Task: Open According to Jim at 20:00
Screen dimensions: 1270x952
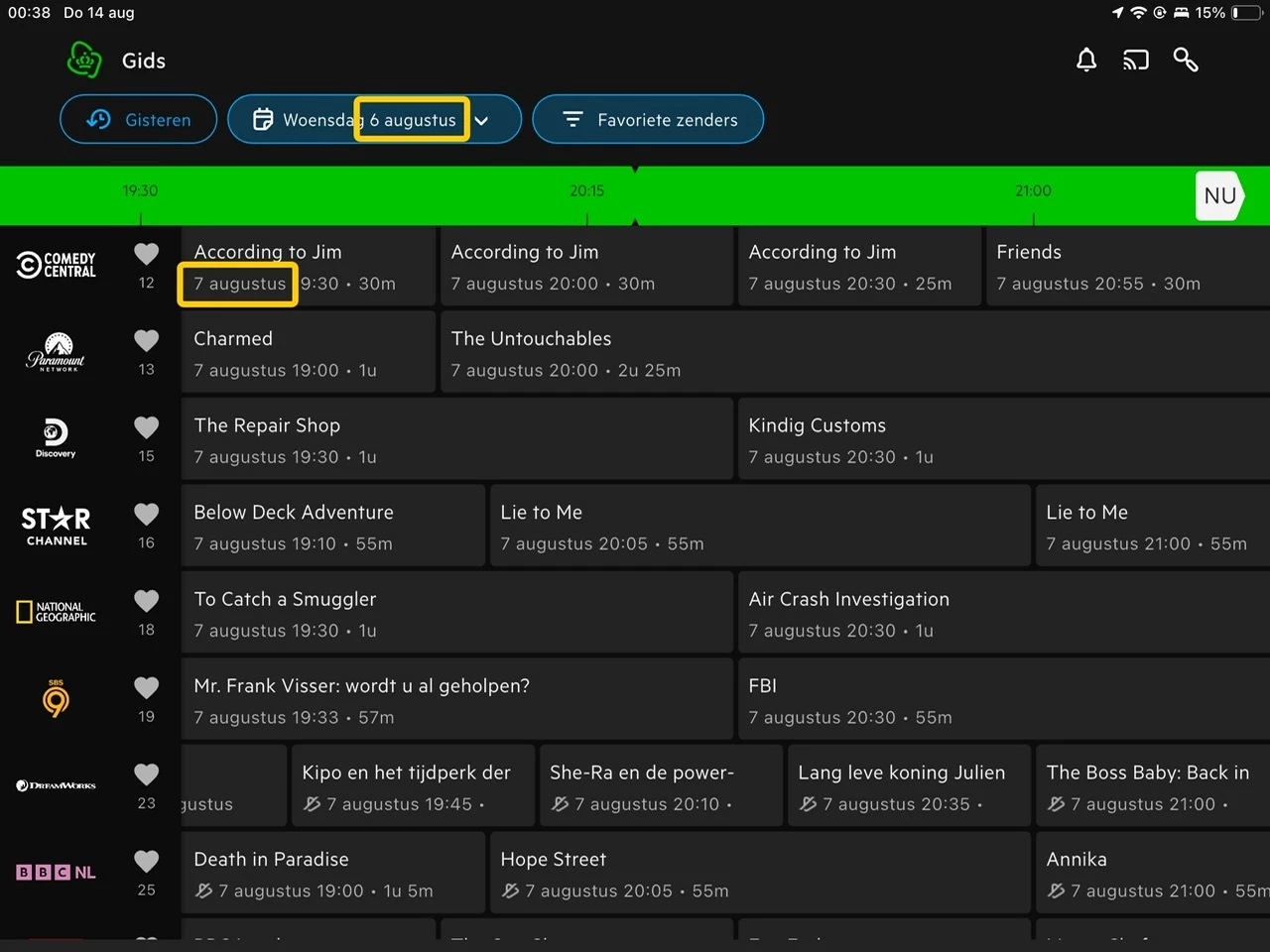Action: [x=586, y=267]
